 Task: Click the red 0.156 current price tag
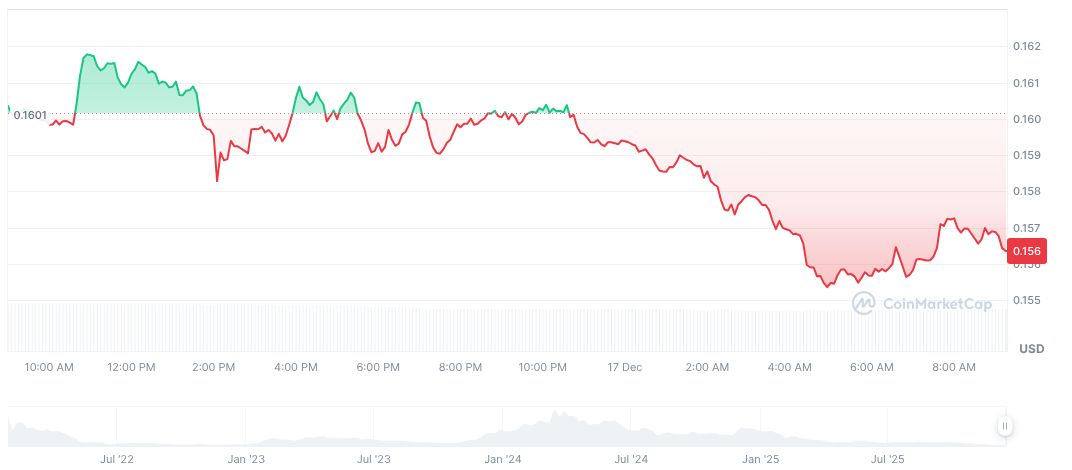pyautogui.click(x=1026, y=252)
